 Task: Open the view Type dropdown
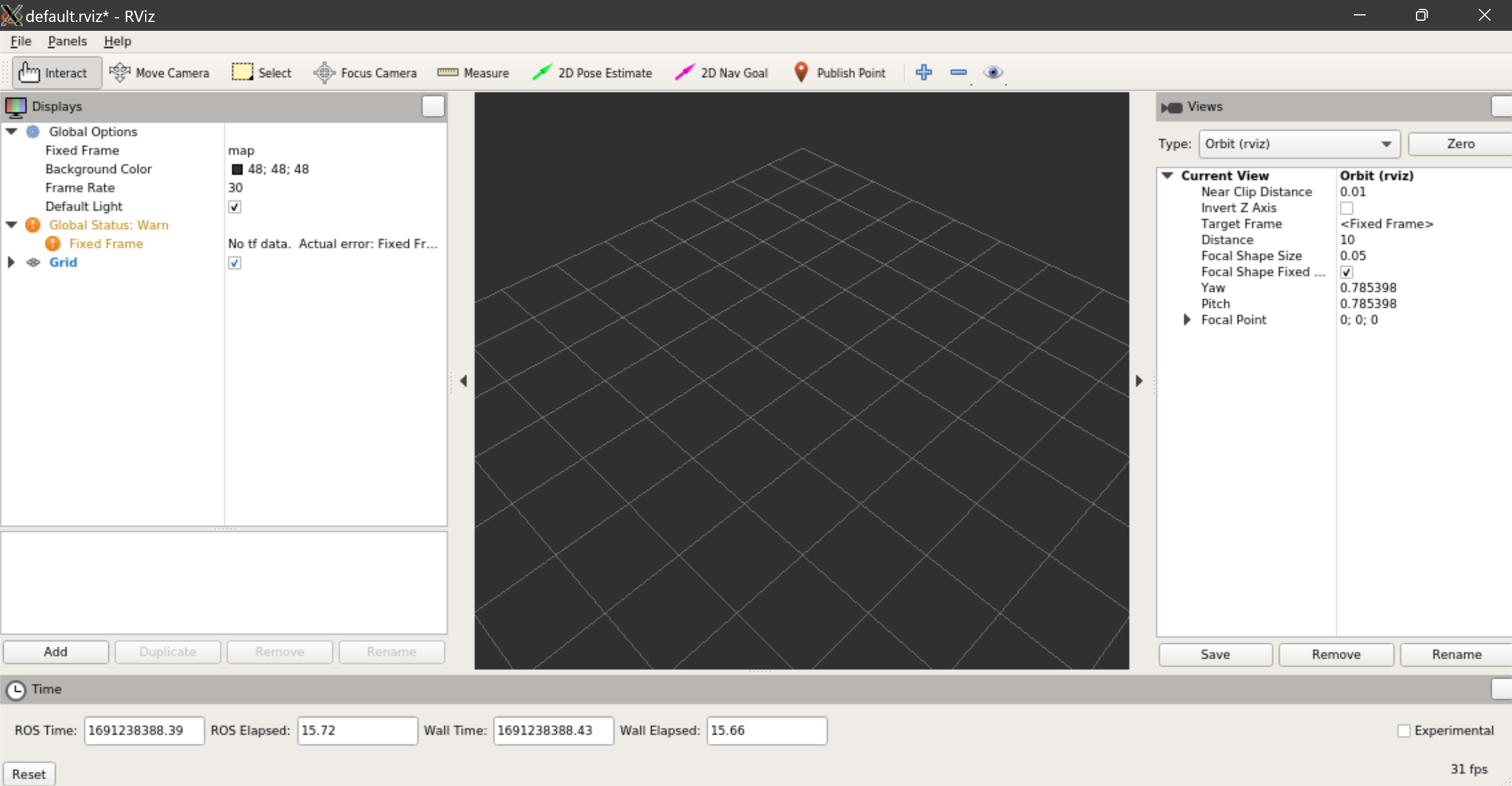click(1299, 144)
